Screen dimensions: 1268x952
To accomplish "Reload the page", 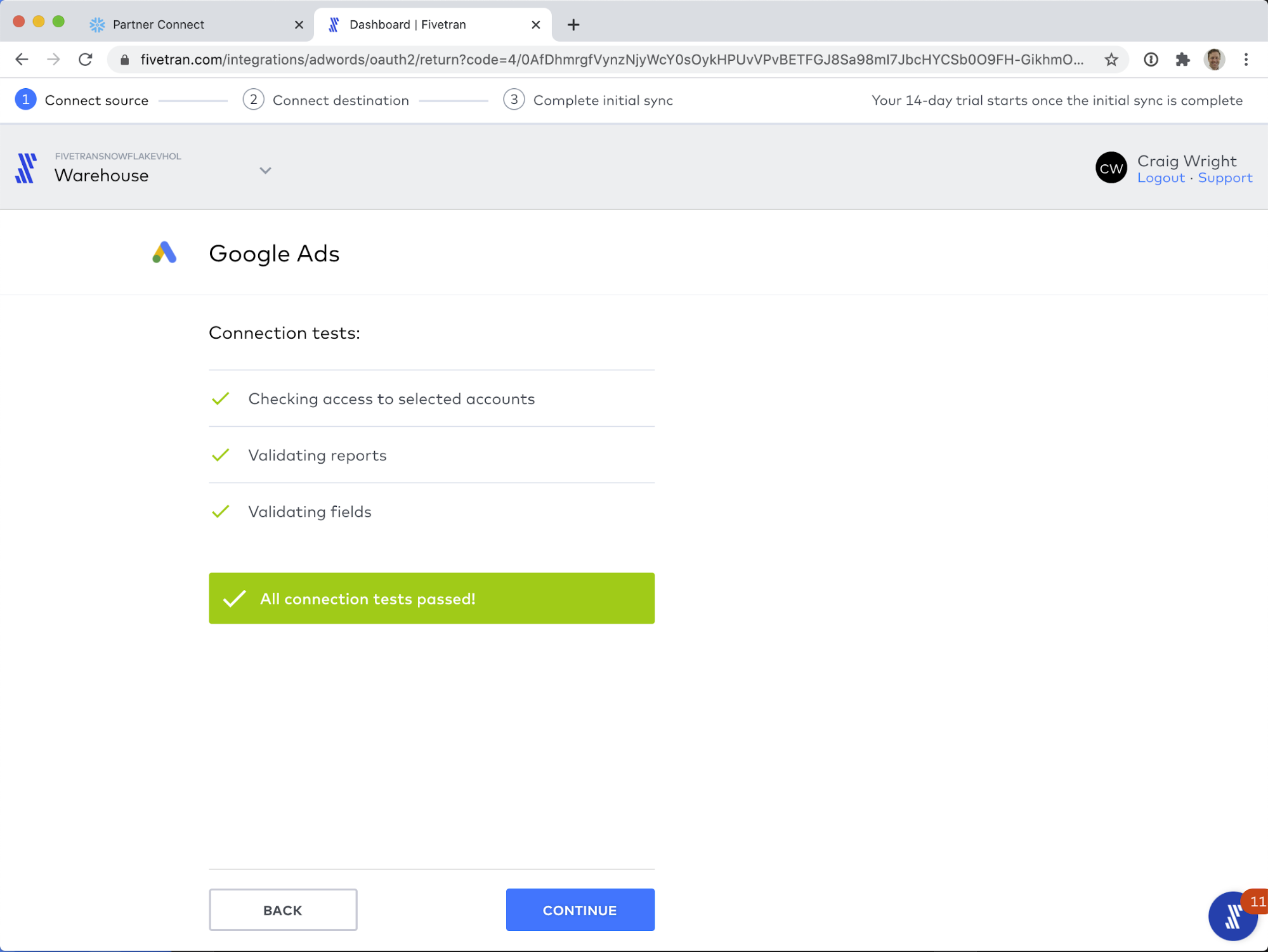I will point(86,60).
